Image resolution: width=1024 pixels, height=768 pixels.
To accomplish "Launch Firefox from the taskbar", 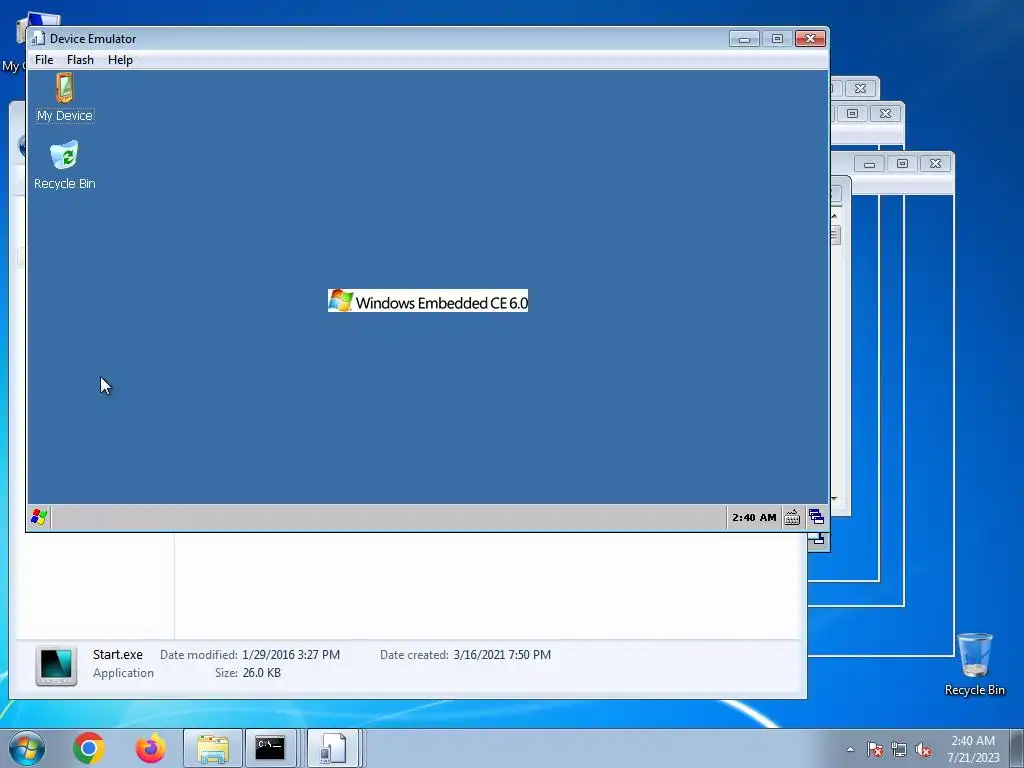I will (150, 748).
